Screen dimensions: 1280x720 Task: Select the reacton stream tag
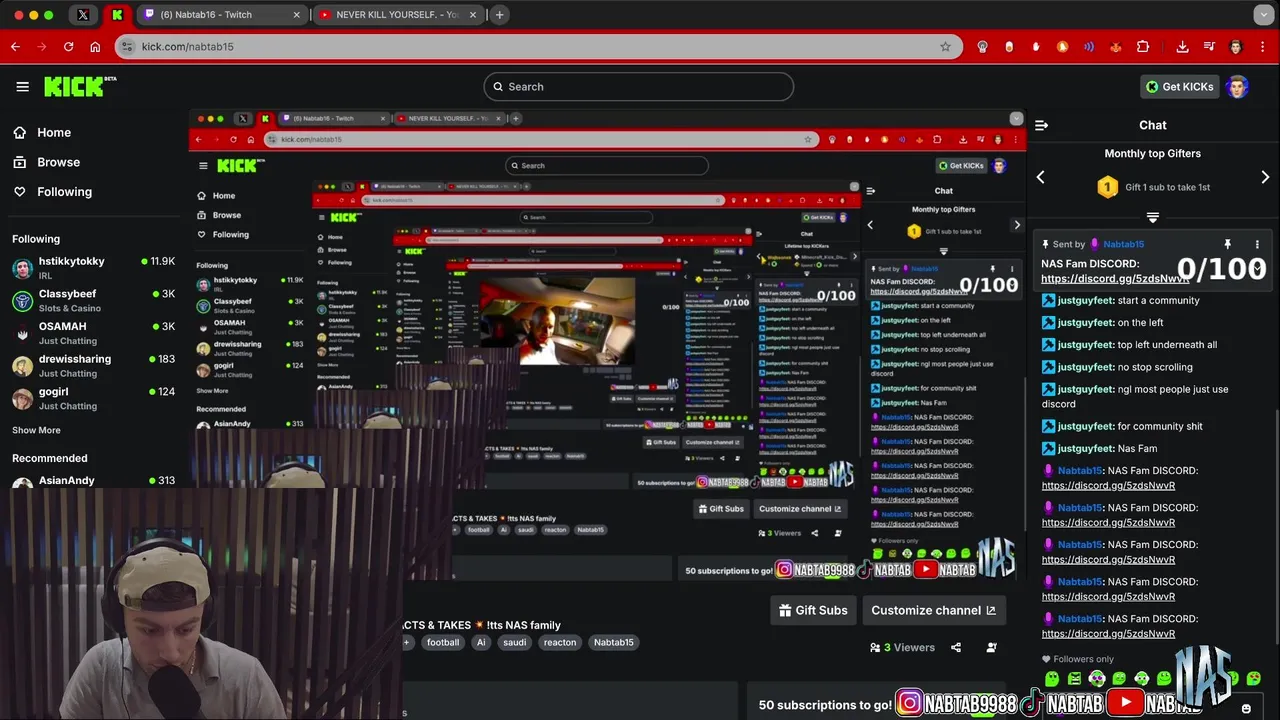pyautogui.click(x=559, y=642)
